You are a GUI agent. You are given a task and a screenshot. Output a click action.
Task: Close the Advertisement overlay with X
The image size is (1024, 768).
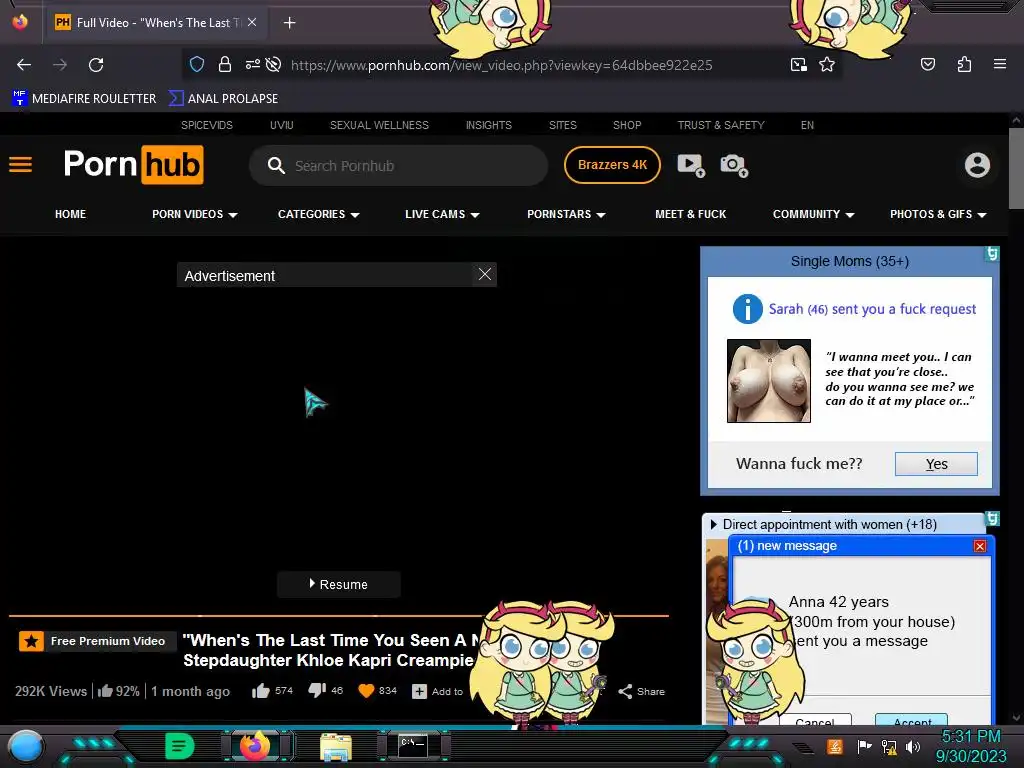click(485, 274)
